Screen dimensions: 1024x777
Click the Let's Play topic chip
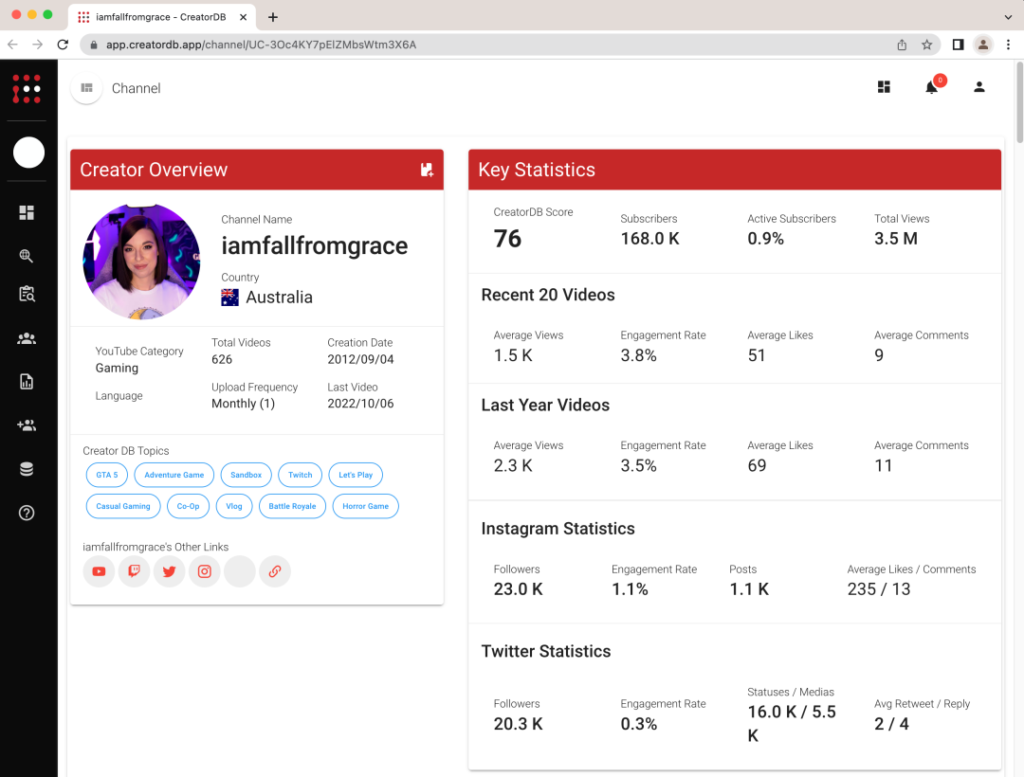356,475
